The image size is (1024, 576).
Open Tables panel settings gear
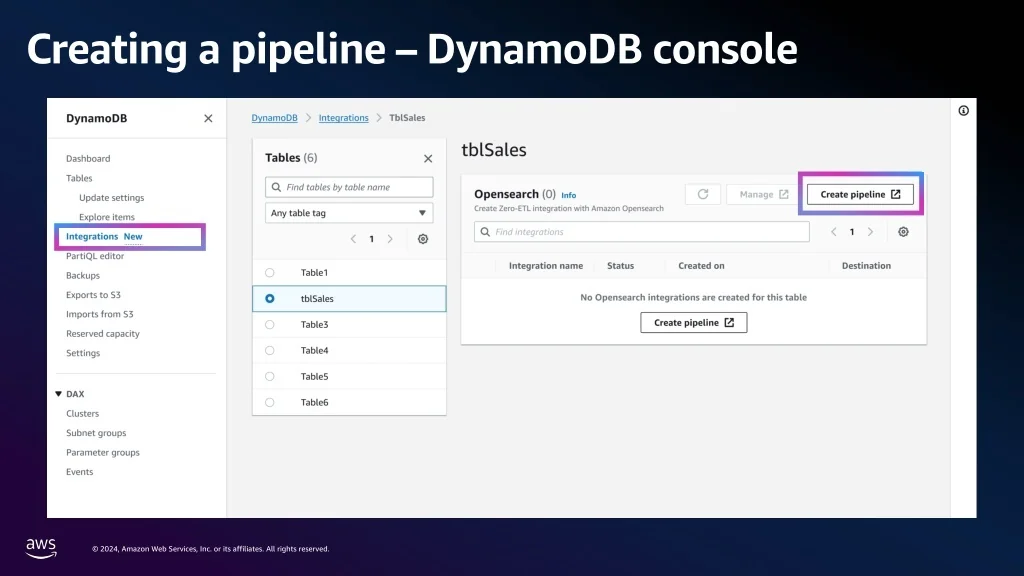point(423,239)
